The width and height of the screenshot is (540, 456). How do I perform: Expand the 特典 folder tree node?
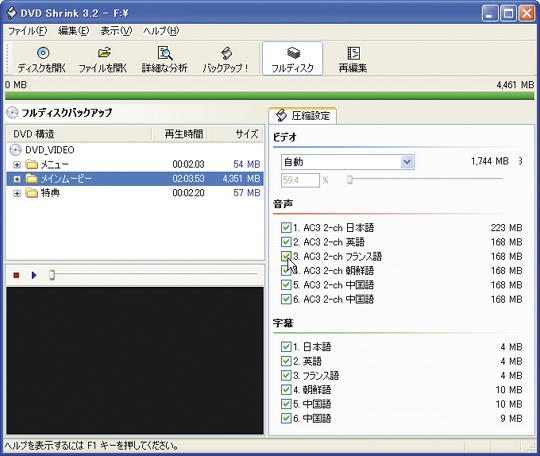pos(17,193)
